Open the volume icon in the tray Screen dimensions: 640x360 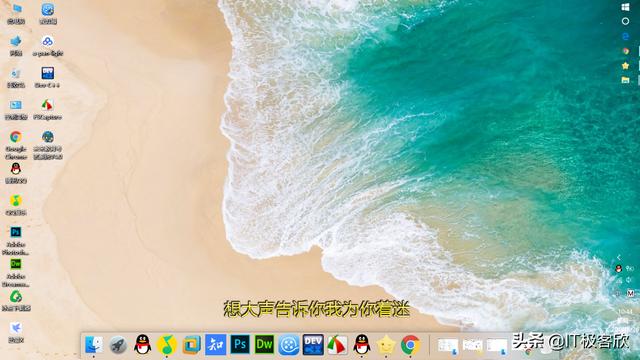[x=629, y=280]
